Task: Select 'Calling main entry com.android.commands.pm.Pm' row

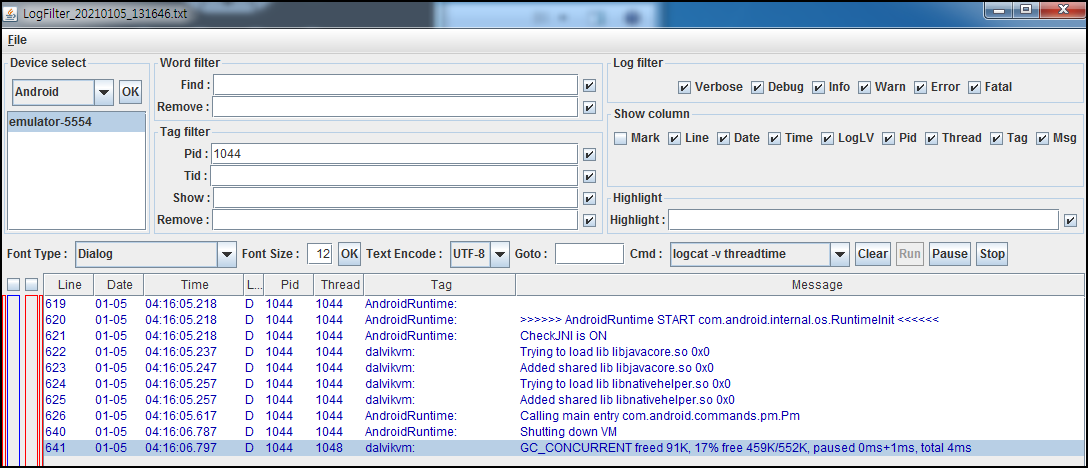Action: (563, 416)
